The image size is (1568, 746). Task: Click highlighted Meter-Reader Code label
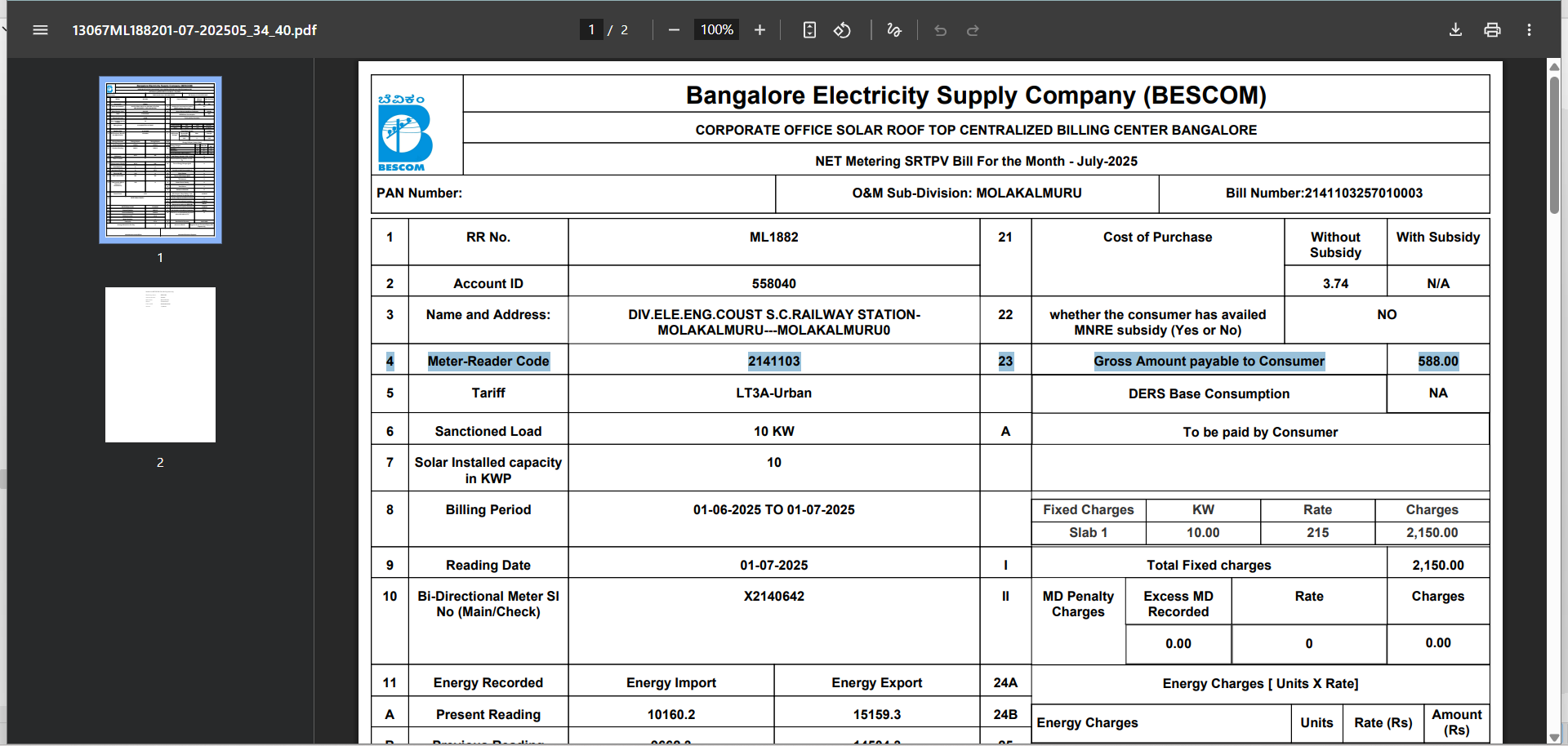(x=488, y=362)
